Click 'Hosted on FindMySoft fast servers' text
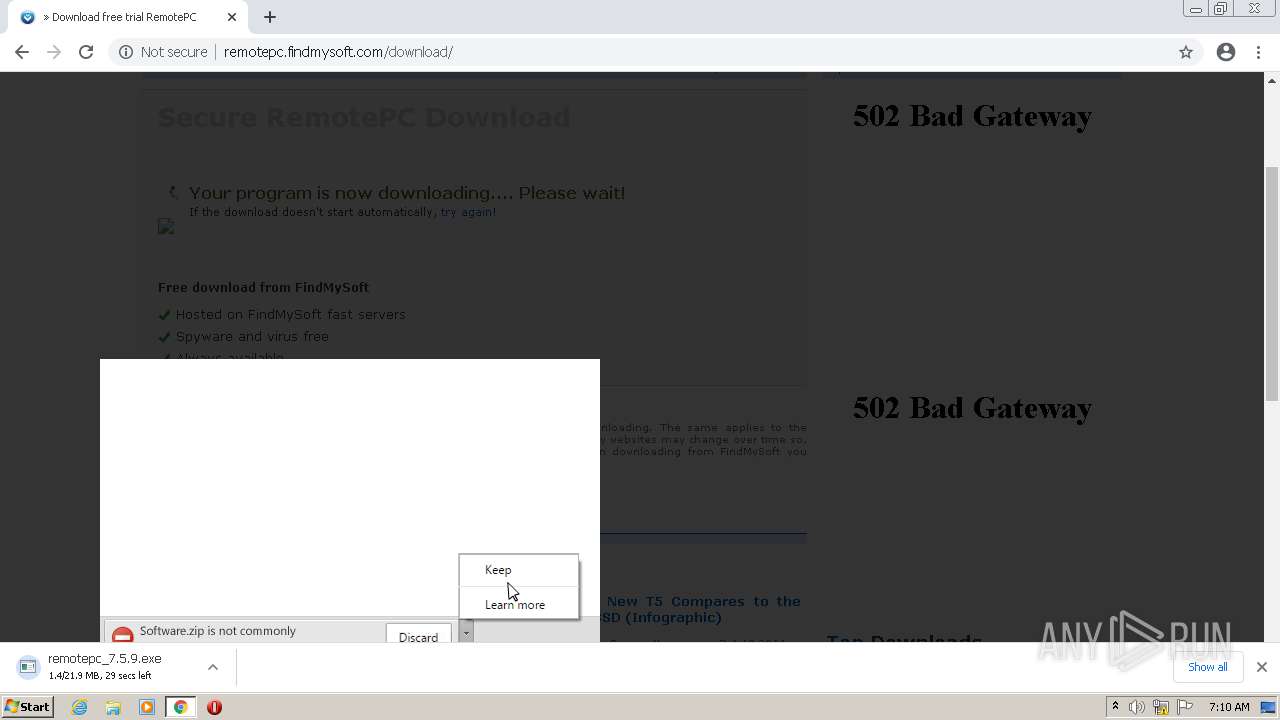This screenshot has height=720, width=1280. pos(290,314)
